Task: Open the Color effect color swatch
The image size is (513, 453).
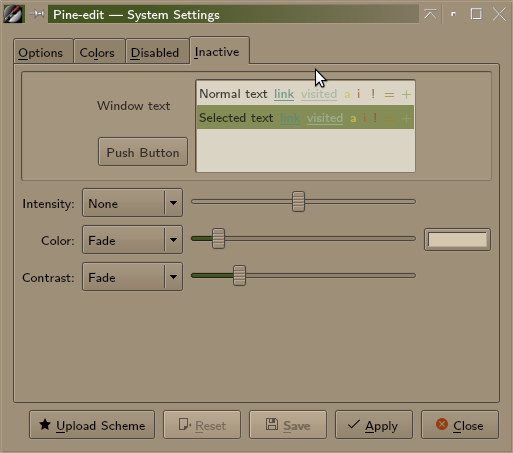Action: coord(457,240)
